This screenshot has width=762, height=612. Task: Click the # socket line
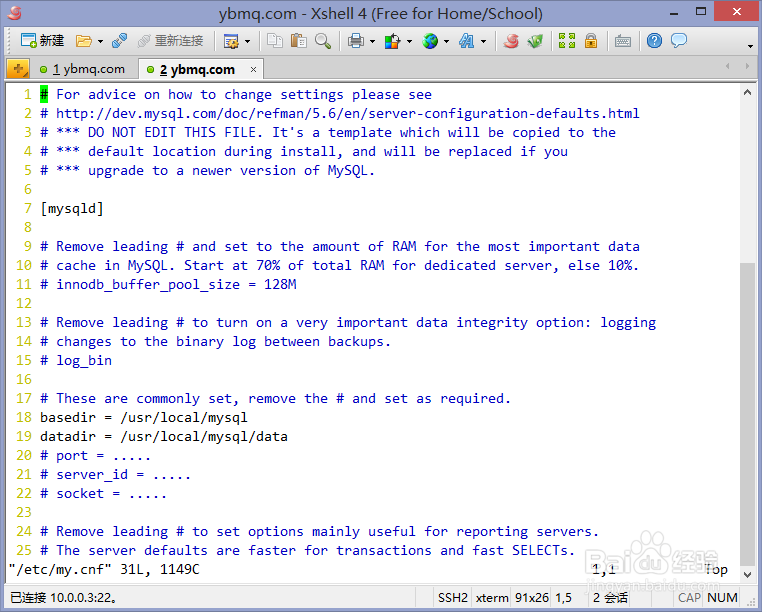tap(104, 493)
